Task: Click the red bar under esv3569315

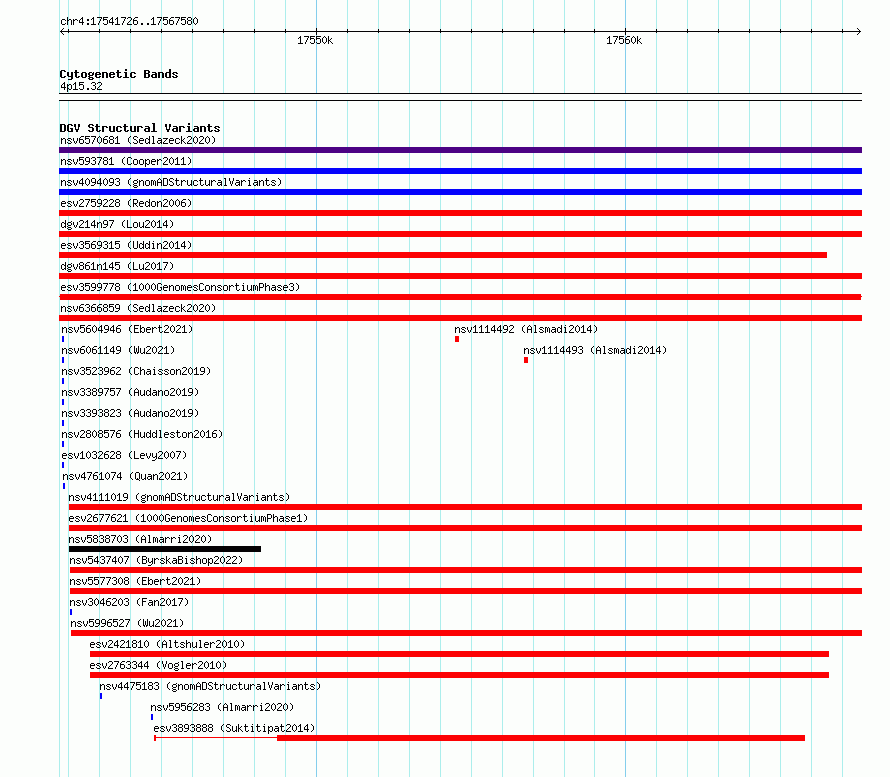Action: pos(443,255)
